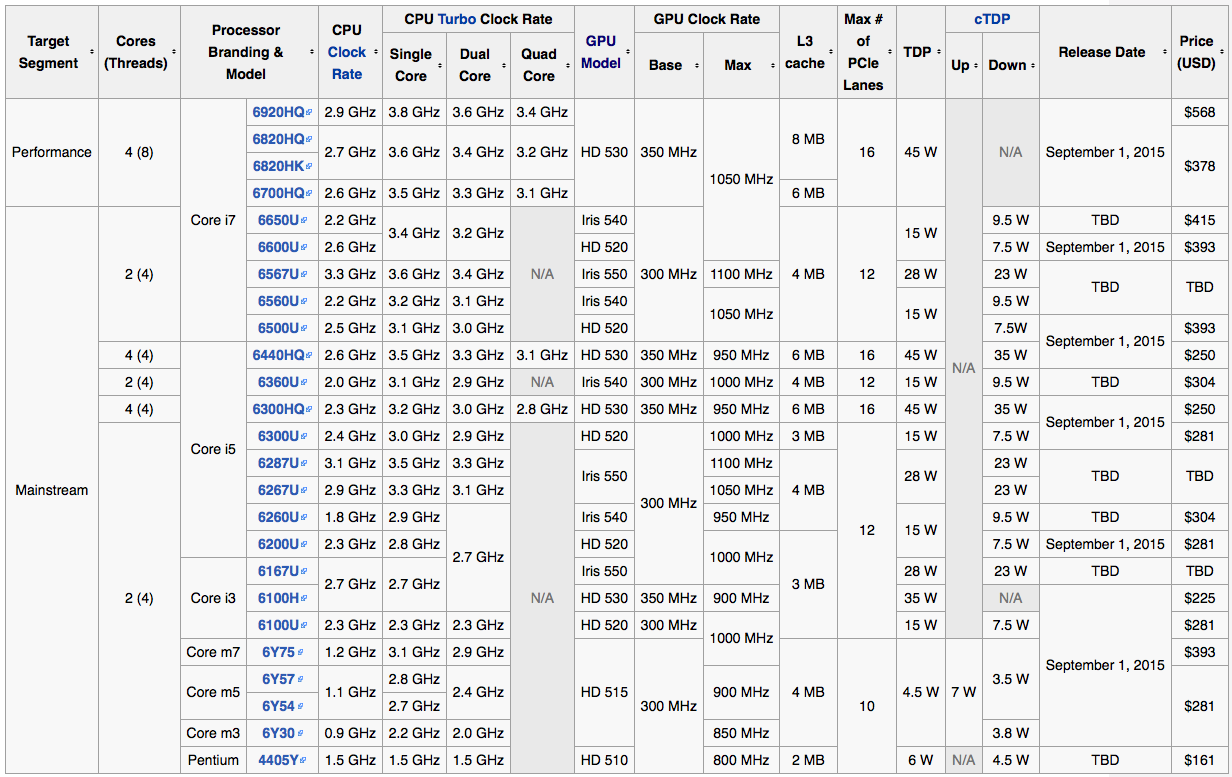
Task: Select the '2 MB' L3 cache cell
Action: [x=808, y=760]
